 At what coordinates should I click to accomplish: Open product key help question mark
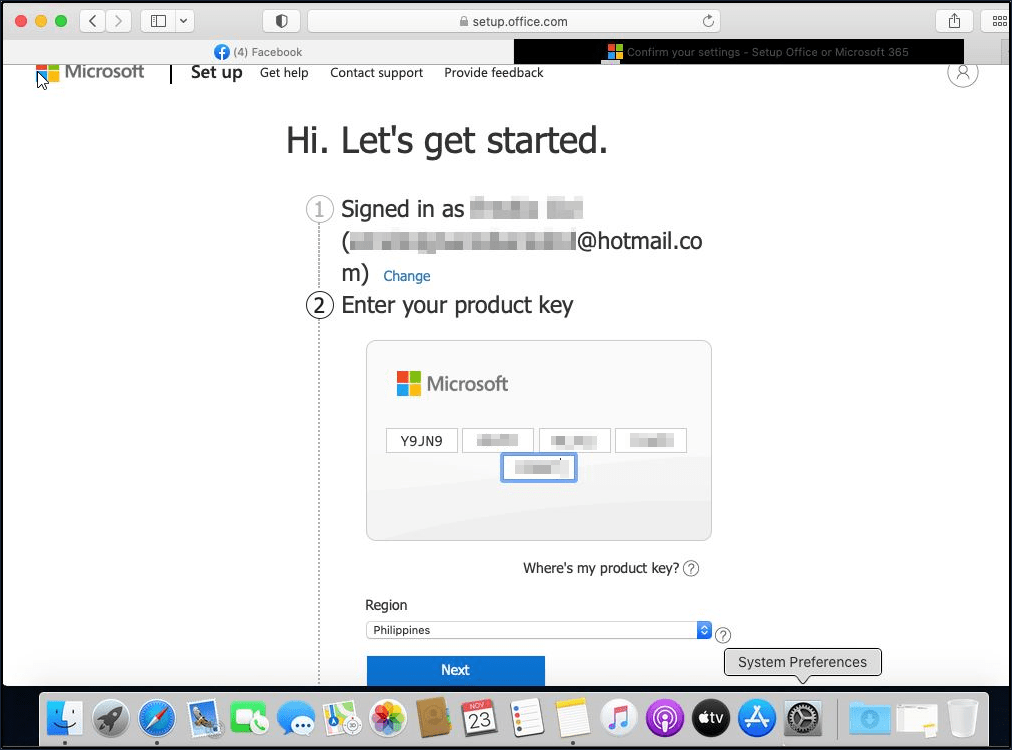[691, 568]
